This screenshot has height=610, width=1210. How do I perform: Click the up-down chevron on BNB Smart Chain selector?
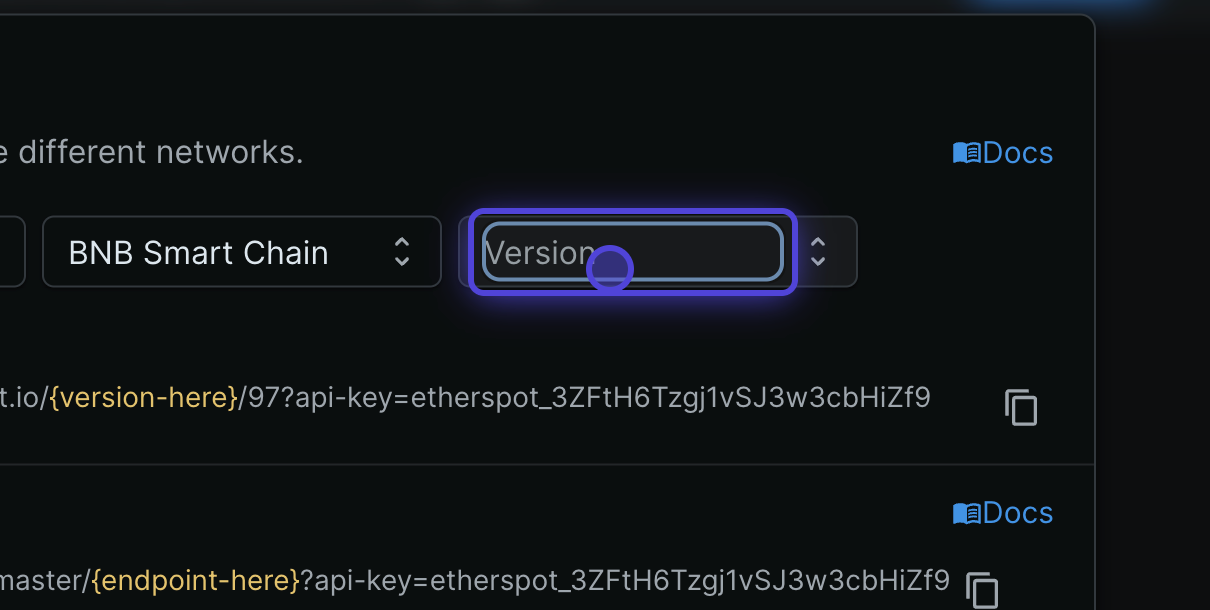pos(401,252)
